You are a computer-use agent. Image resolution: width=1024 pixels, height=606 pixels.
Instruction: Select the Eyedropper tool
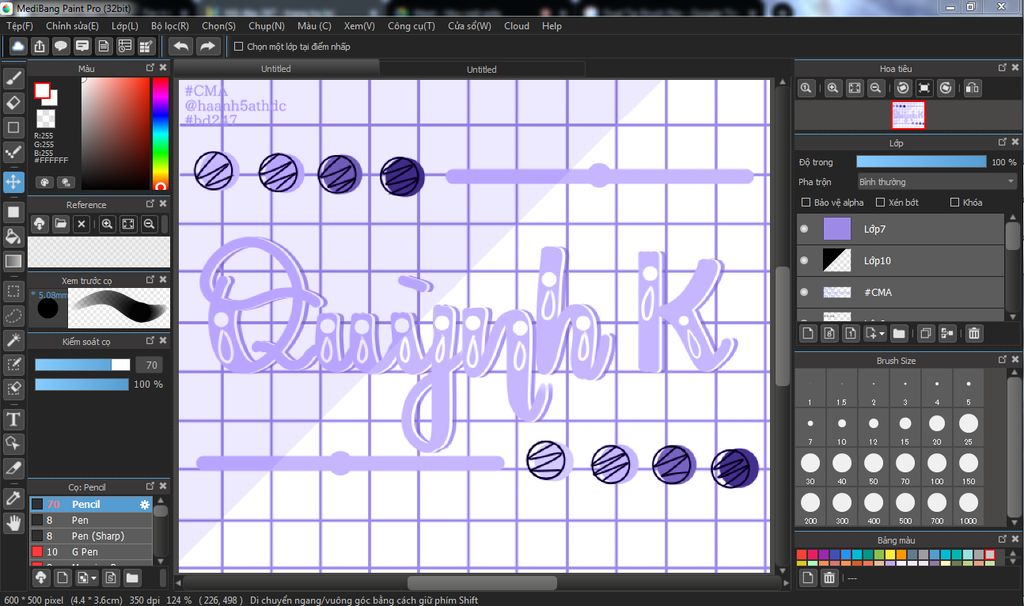pos(13,498)
